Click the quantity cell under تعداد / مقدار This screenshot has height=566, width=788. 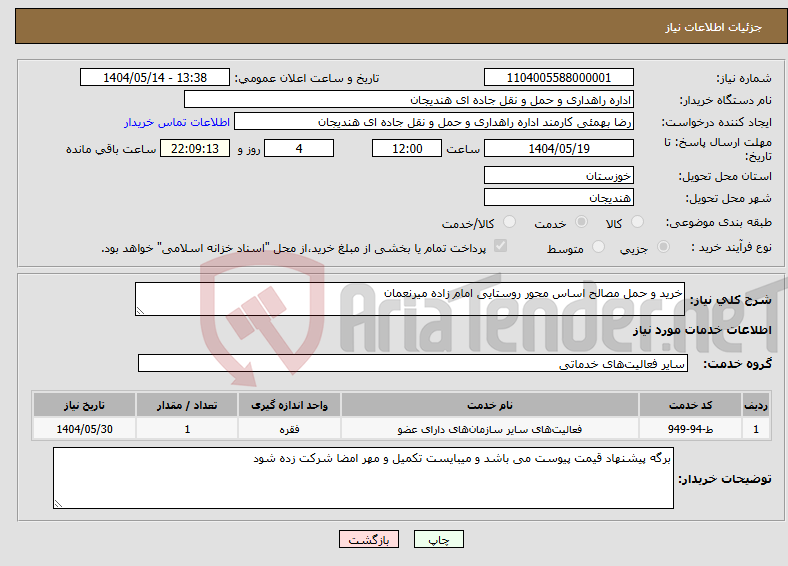[x=187, y=429]
